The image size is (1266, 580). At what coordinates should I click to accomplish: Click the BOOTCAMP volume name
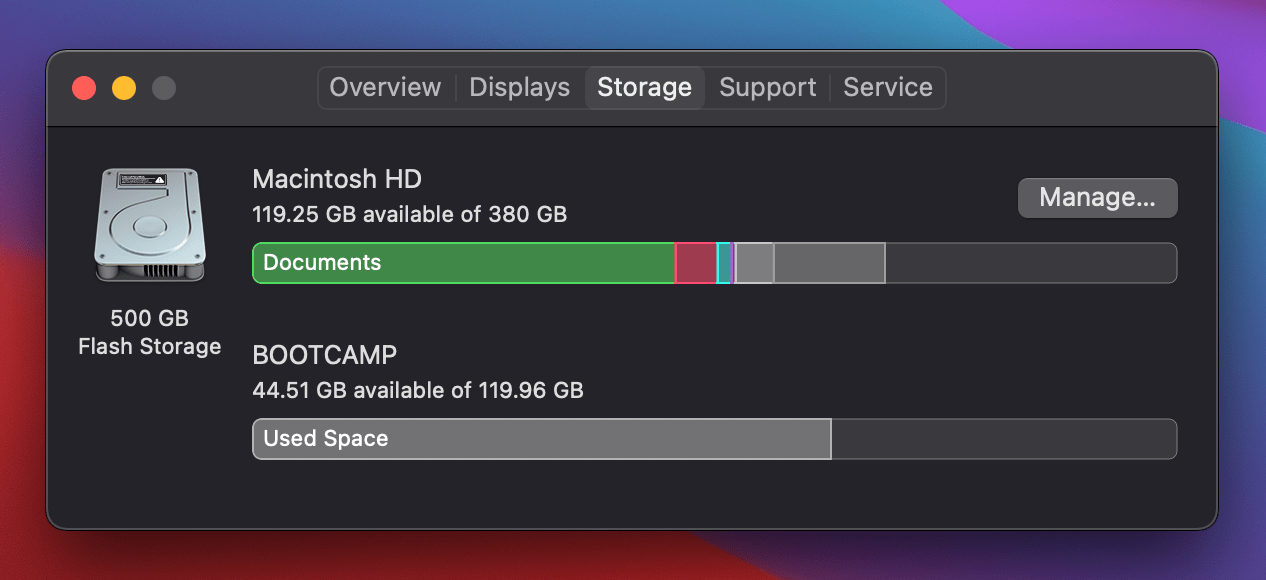point(325,355)
